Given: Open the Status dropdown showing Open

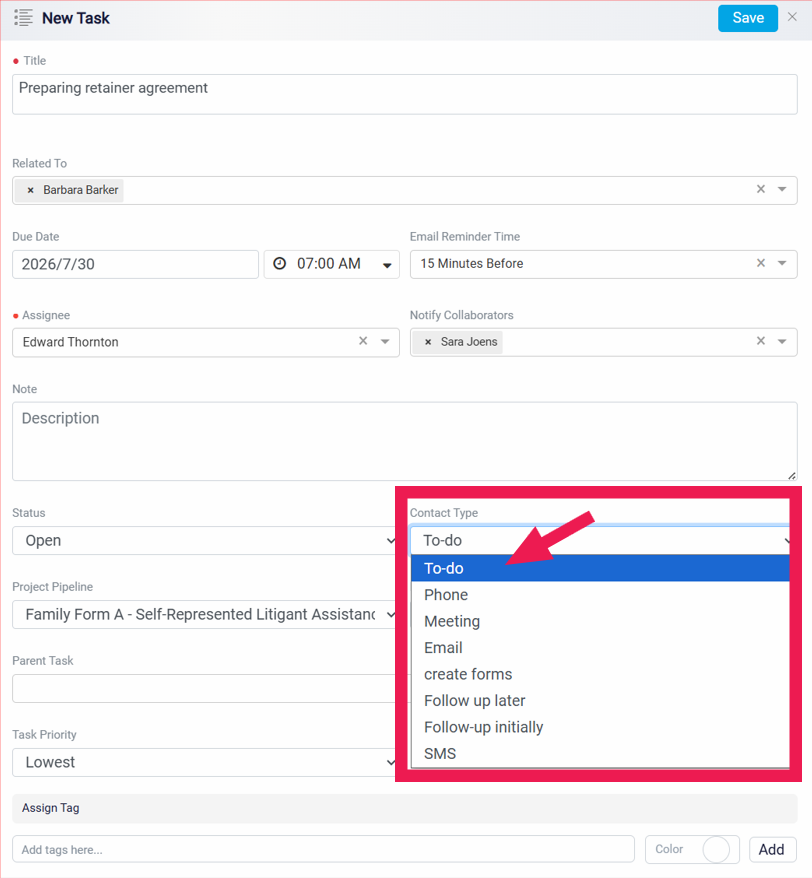Looking at the screenshot, I should coord(206,540).
